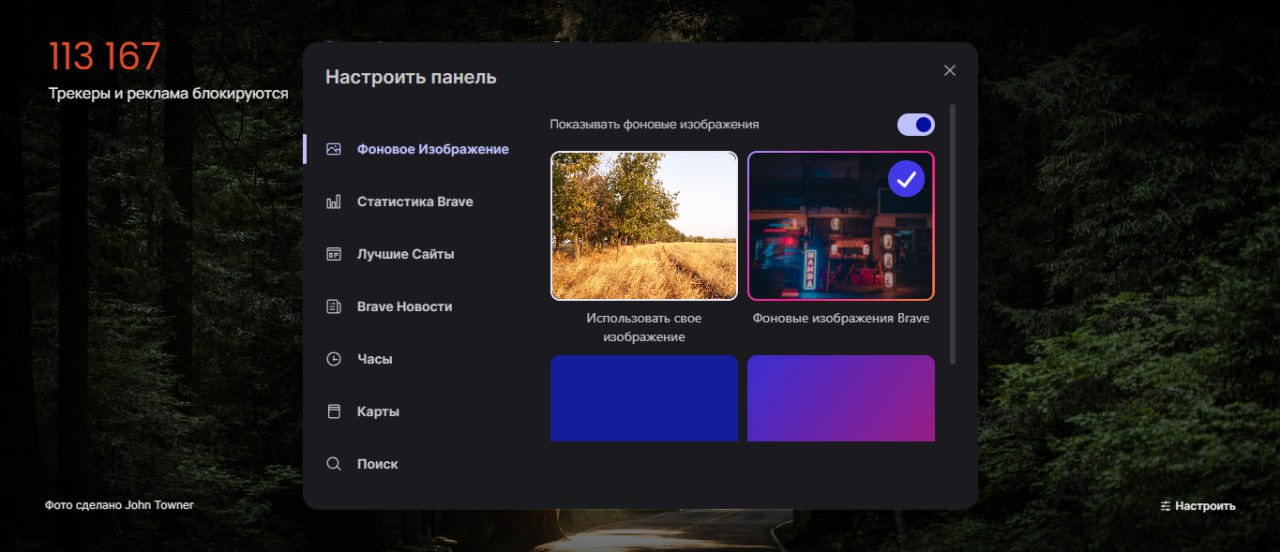This screenshot has height=552, width=1280.
Task: Click the Использовать свое изображение label
Action: pyautogui.click(x=644, y=328)
